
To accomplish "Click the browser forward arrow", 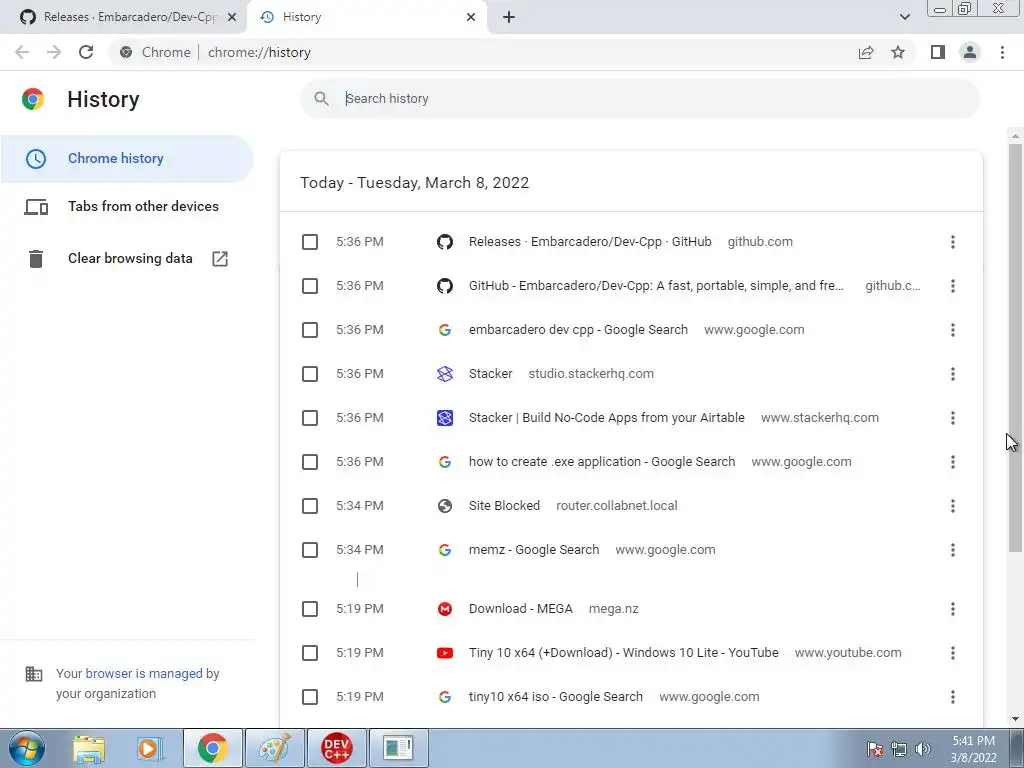I will point(54,52).
